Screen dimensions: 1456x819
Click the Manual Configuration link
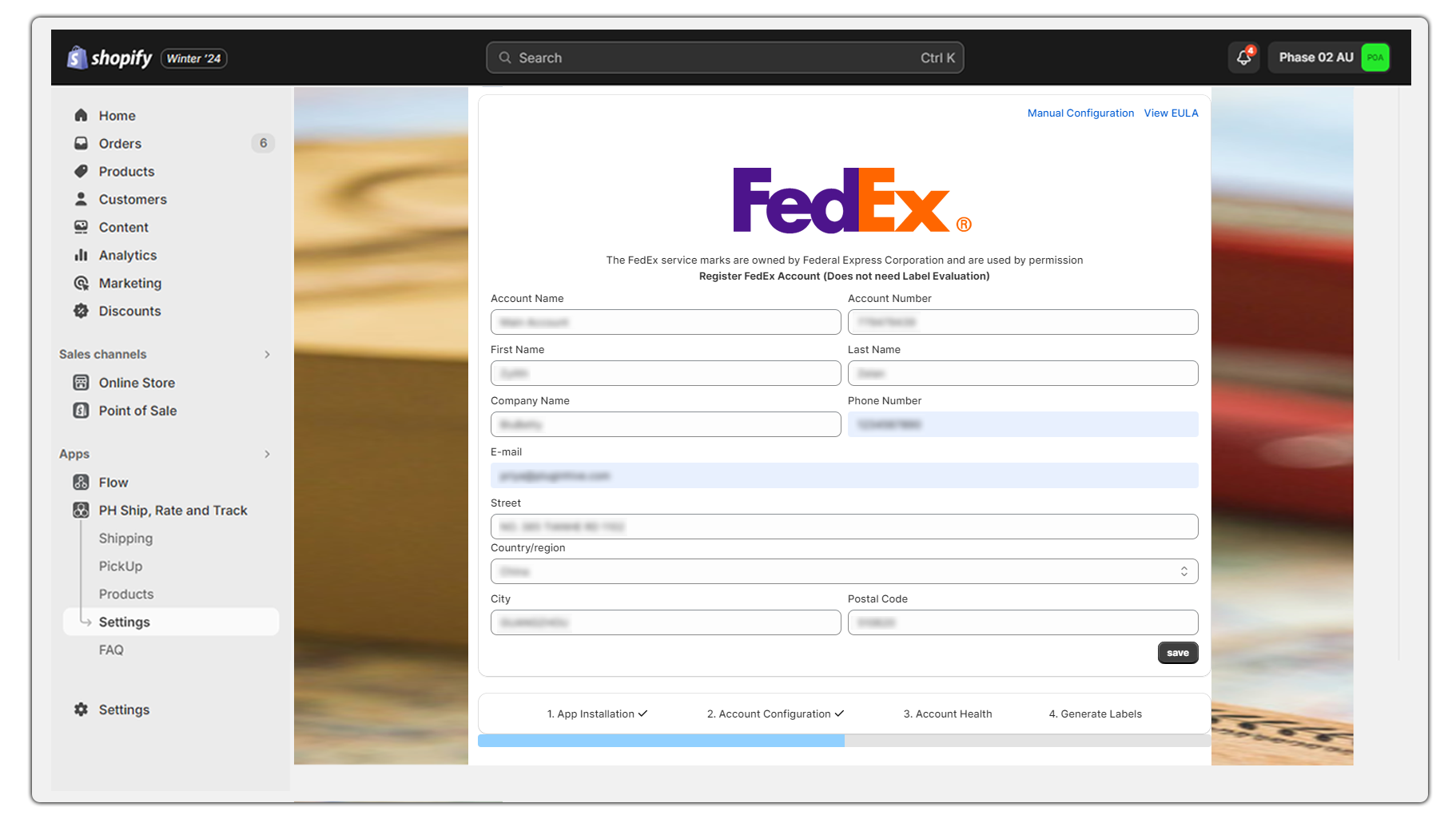tap(1080, 113)
